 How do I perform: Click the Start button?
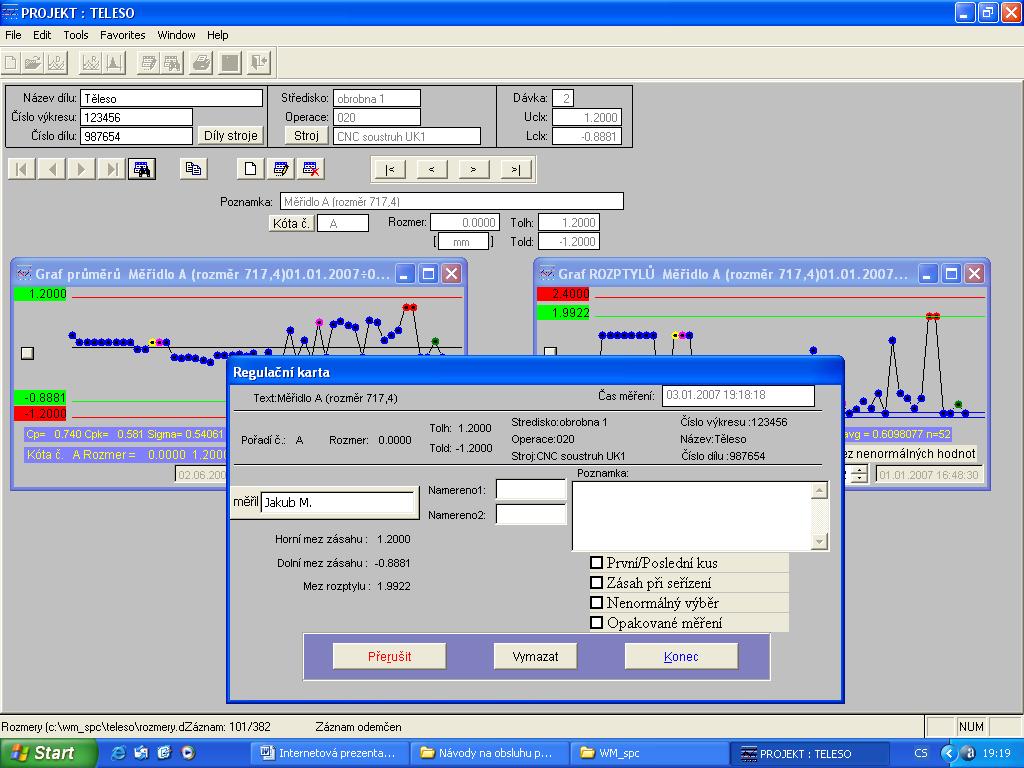48,753
